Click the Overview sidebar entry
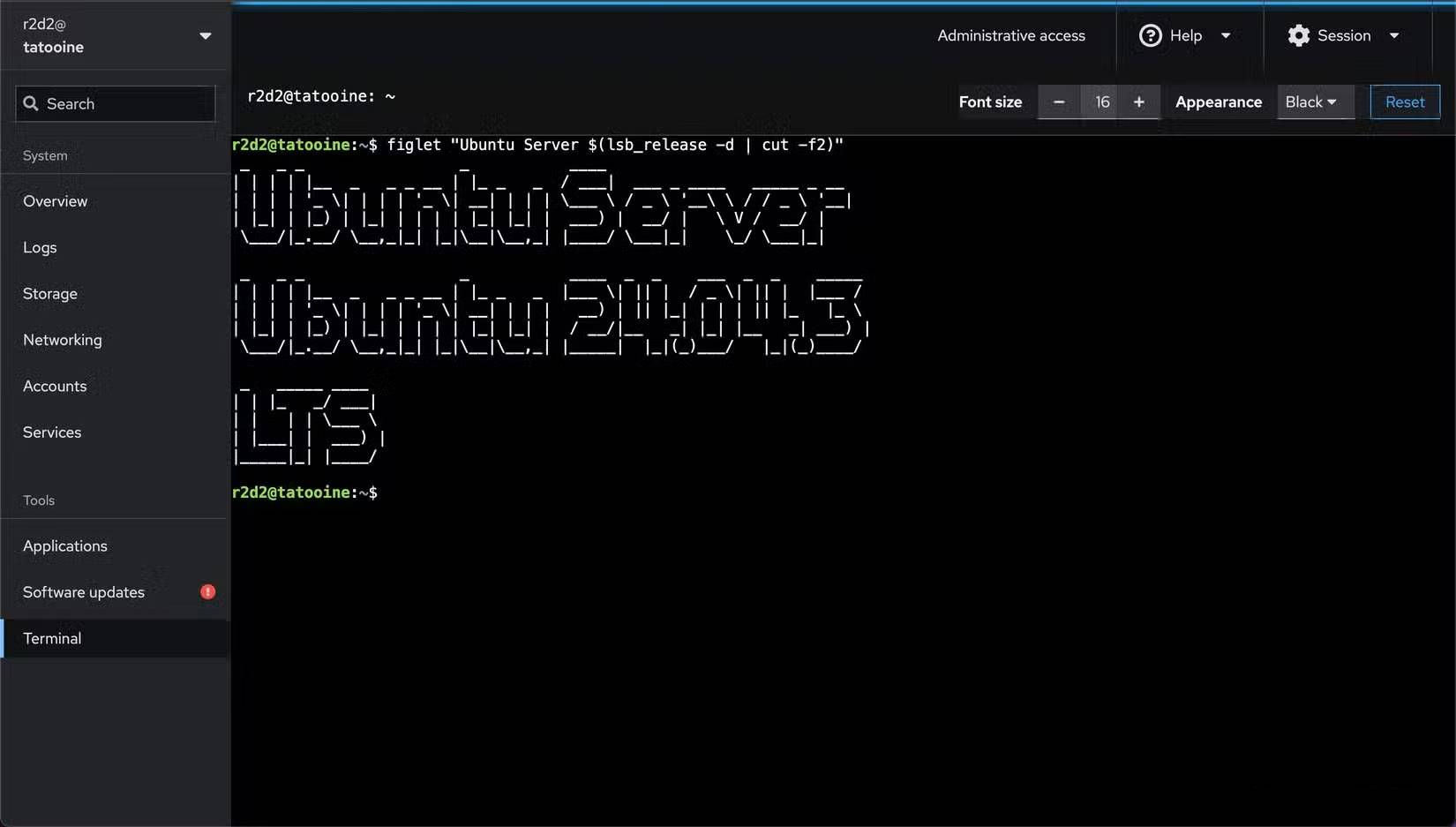Image resolution: width=1456 pixels, height=827 pixels. tap(55, 201)
